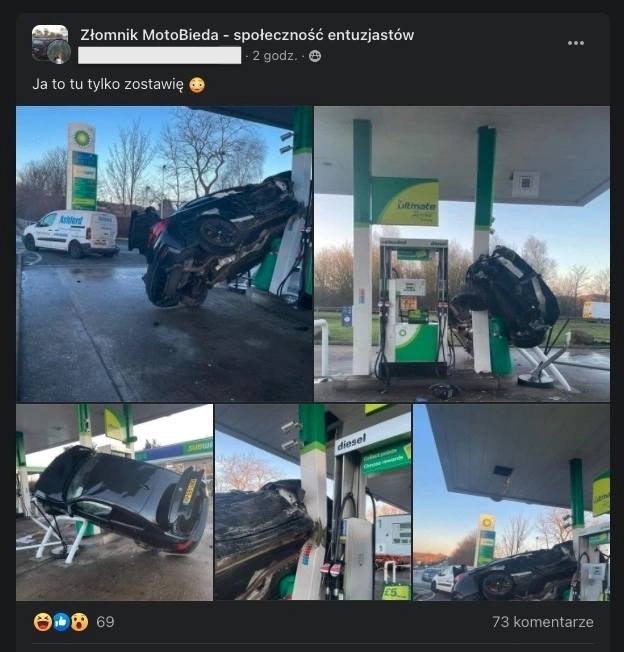
Task: Open photo with Ultimate pump sign
Action: 462,254
